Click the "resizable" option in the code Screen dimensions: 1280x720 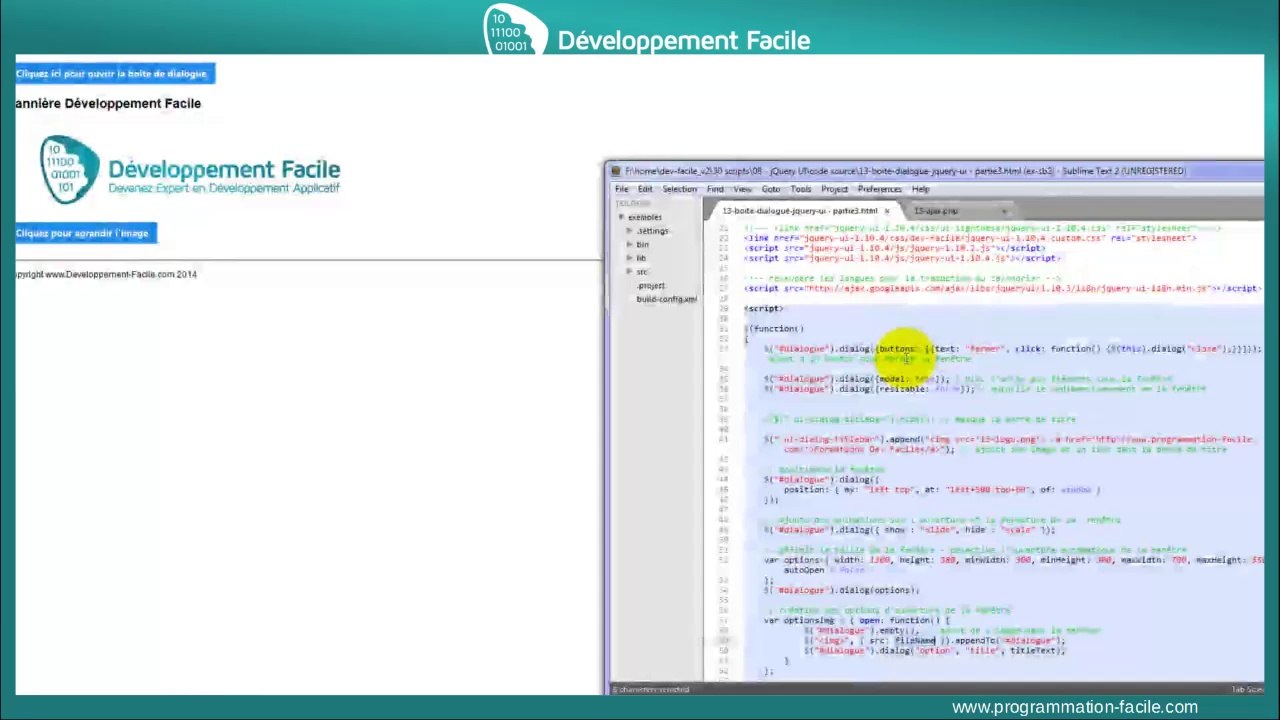click(902, 389)
